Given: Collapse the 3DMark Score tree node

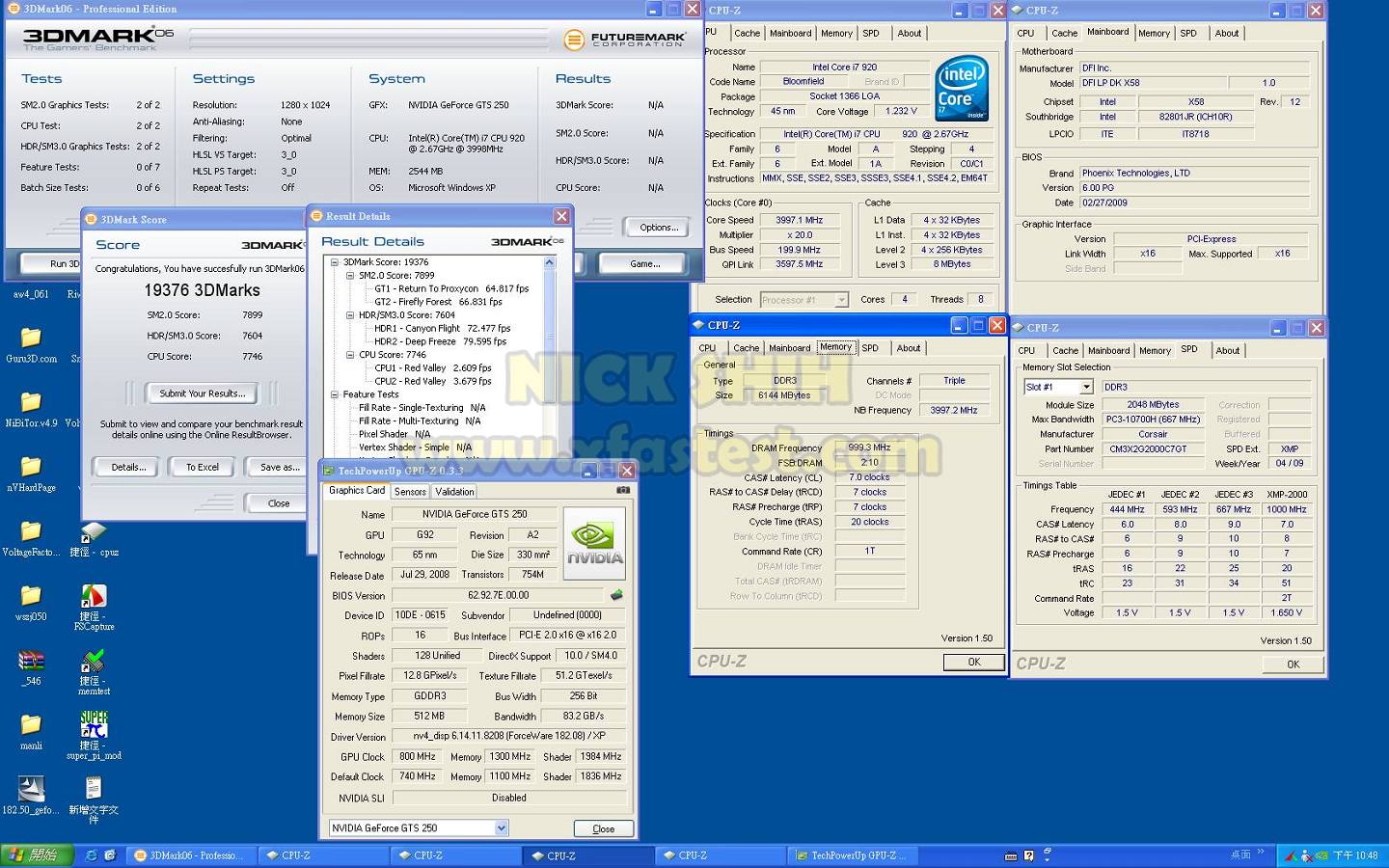Looking at the screenshot, I should pyautogui.click(x=335, y=262).
